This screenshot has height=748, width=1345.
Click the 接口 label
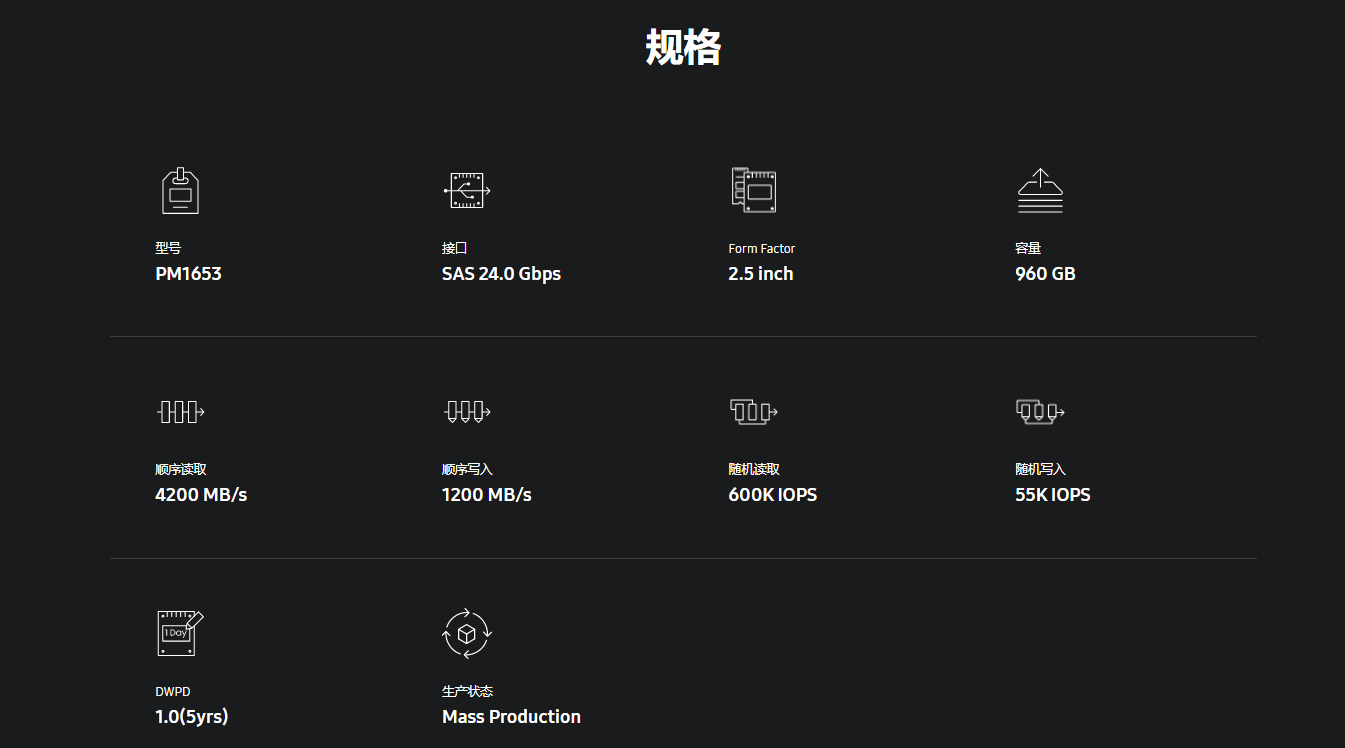tap(455, 248)
